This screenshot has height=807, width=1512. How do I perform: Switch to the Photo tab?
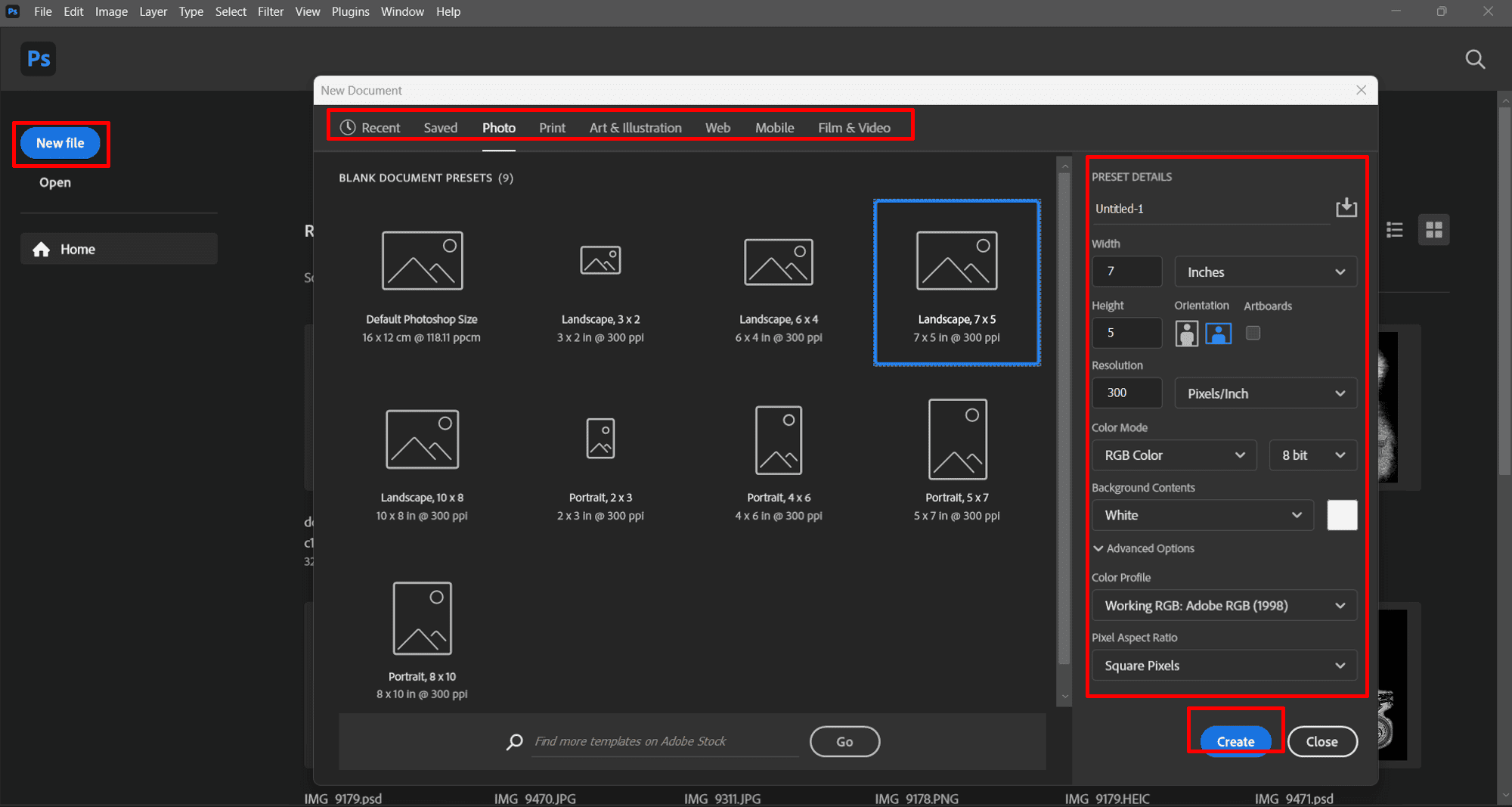click(x=499, y=128)
